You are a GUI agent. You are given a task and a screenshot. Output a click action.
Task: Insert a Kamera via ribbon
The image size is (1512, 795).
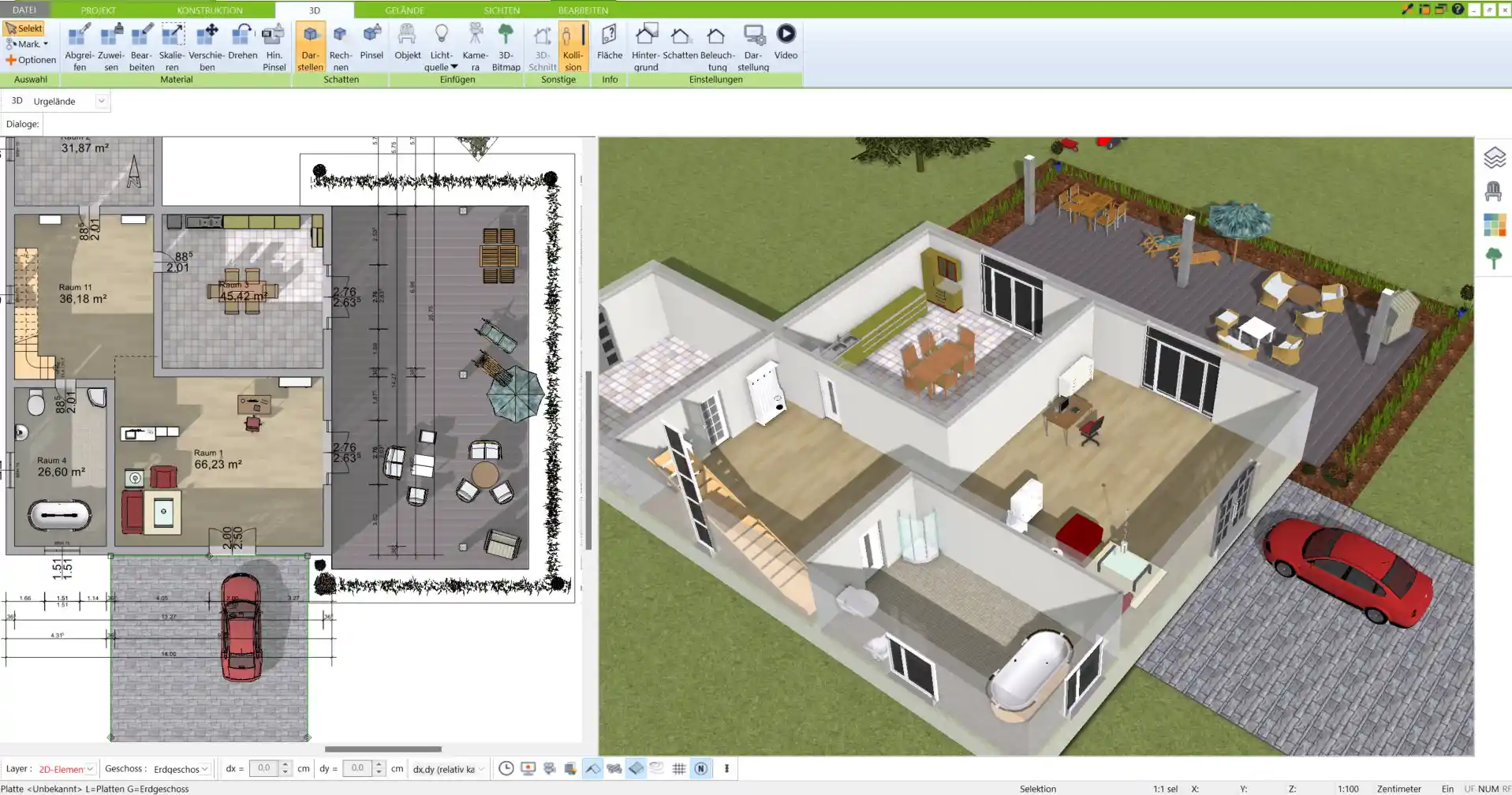(x=475, y=47)
